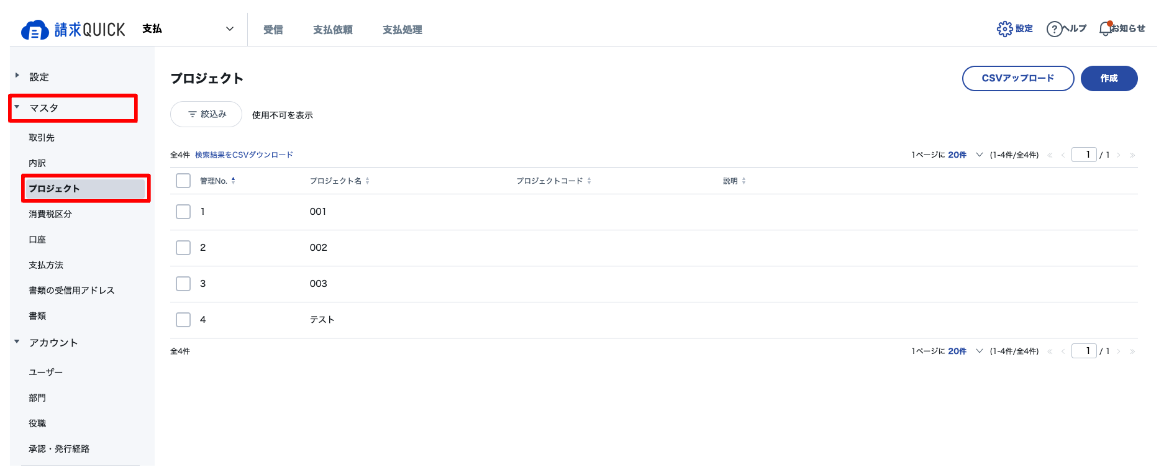Open the 支払 module dropdown
The image size is (1157, 470).
(x=188, y=29)
